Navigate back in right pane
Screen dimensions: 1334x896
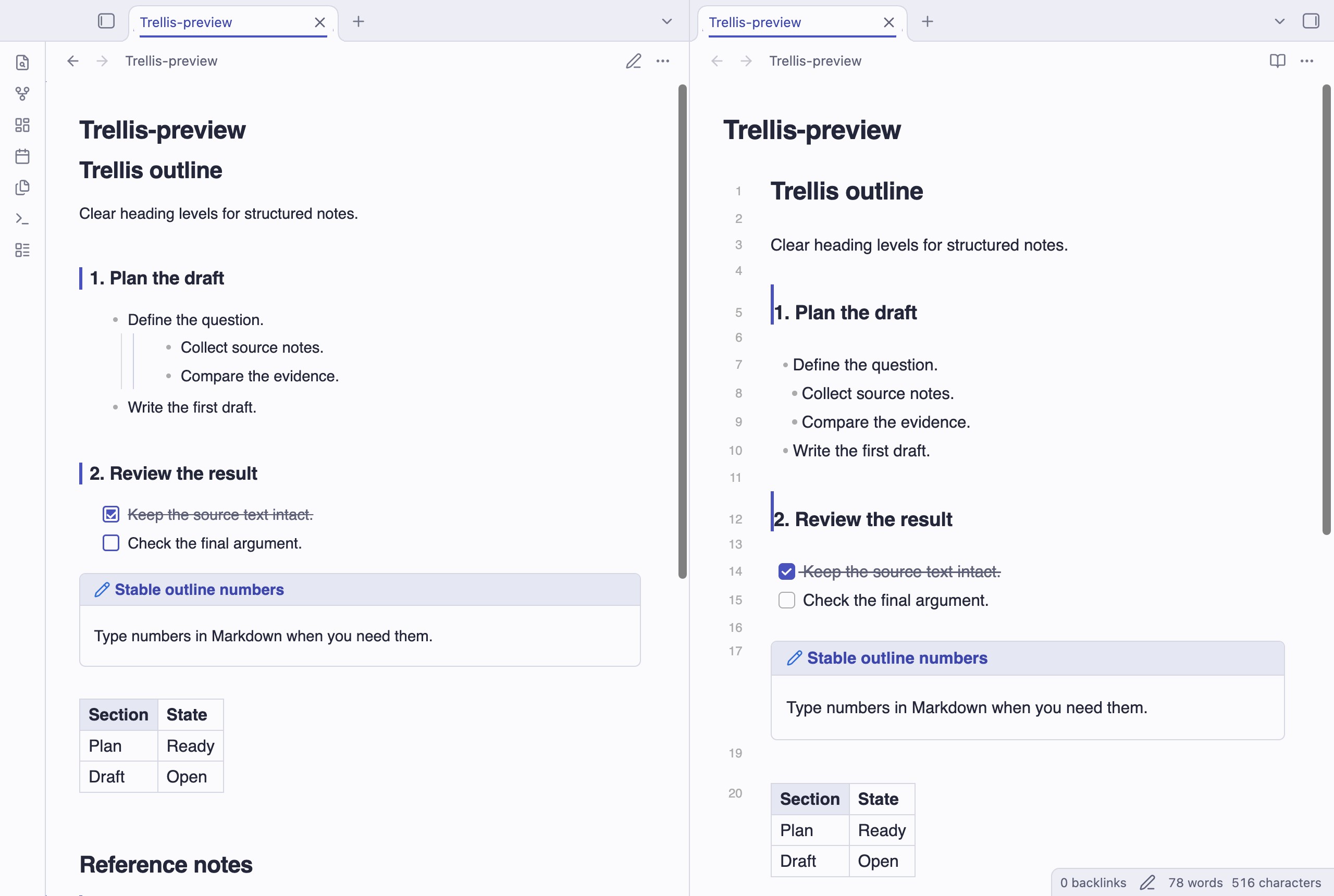pos(717,61)
